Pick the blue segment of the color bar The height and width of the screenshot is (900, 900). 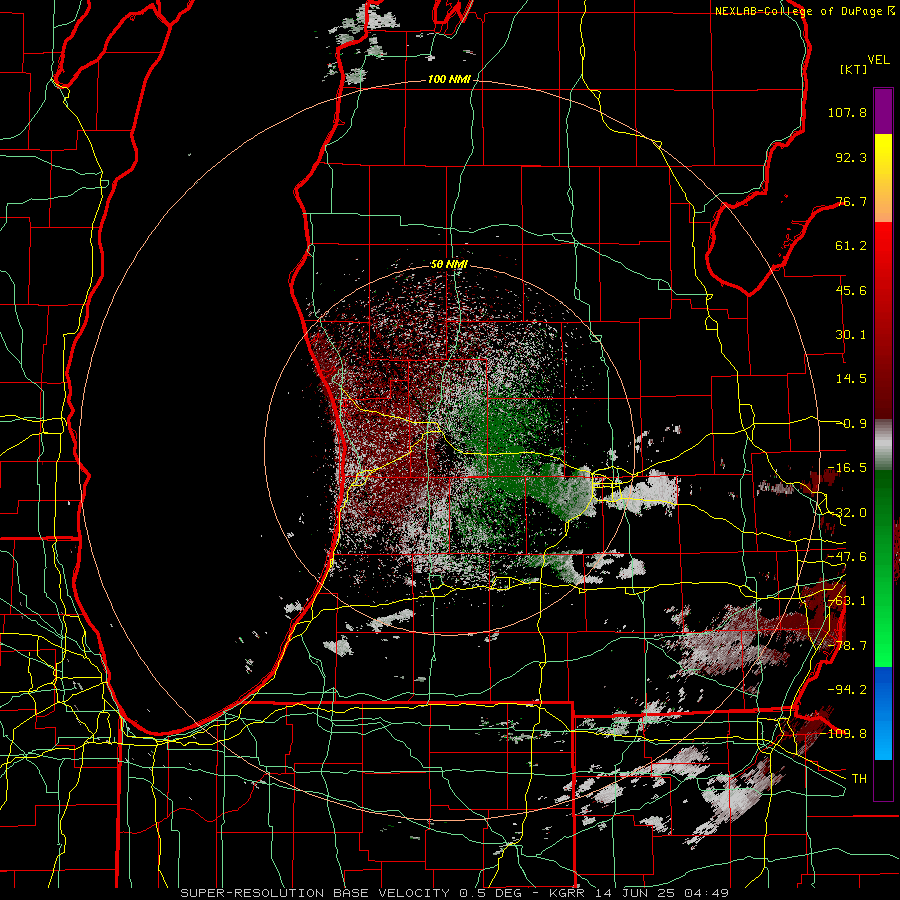(x=883, y=713)
